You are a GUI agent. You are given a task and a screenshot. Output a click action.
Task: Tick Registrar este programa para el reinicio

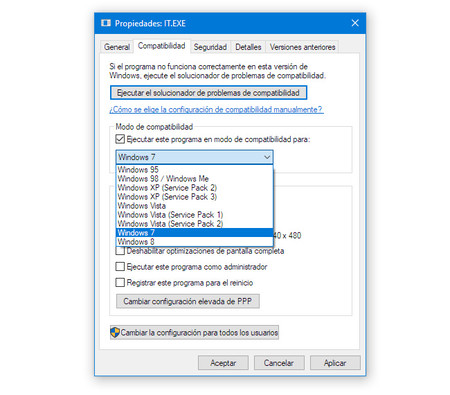coord(120,283)
